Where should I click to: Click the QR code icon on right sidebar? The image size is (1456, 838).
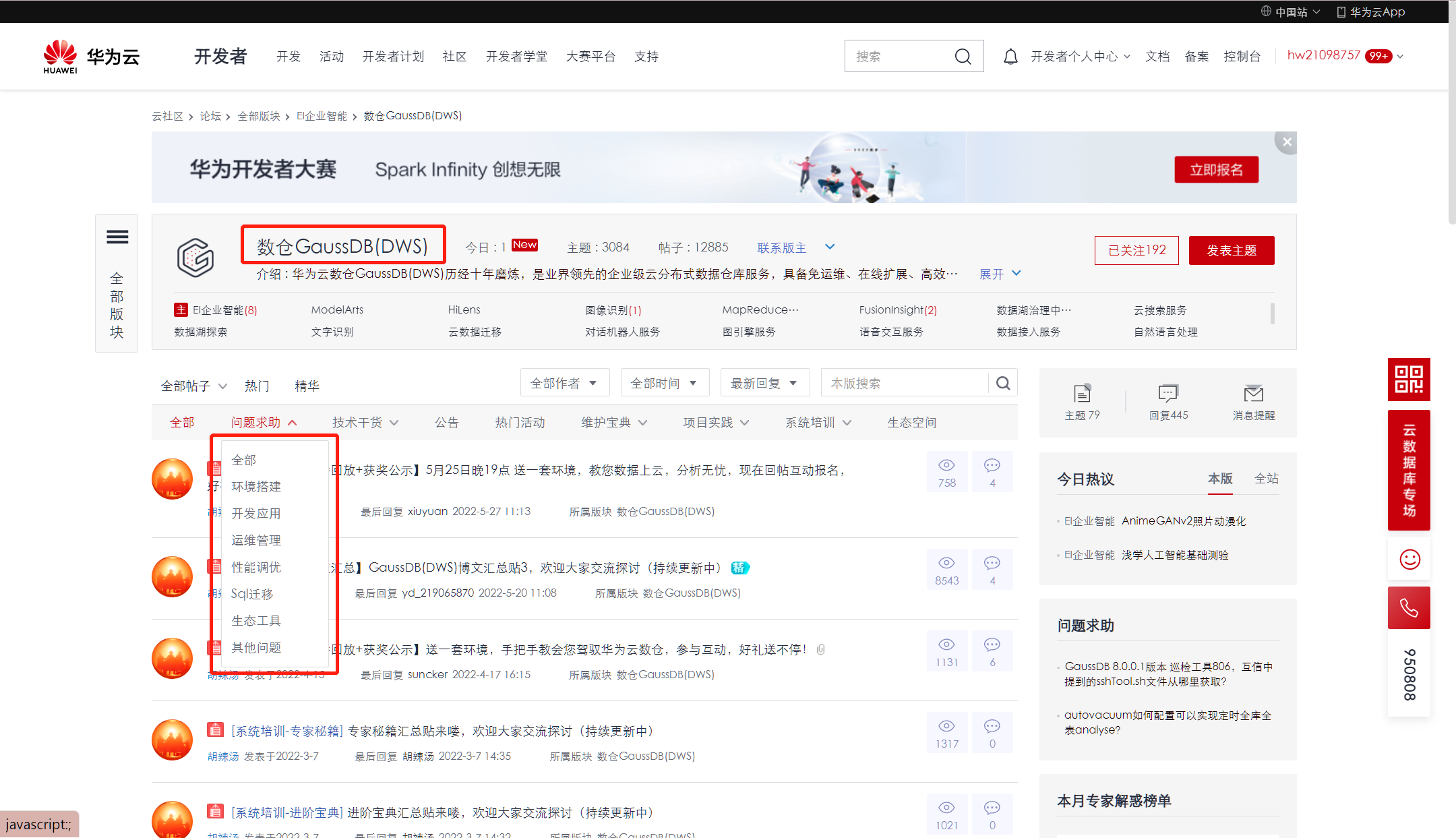point(1409,380)
